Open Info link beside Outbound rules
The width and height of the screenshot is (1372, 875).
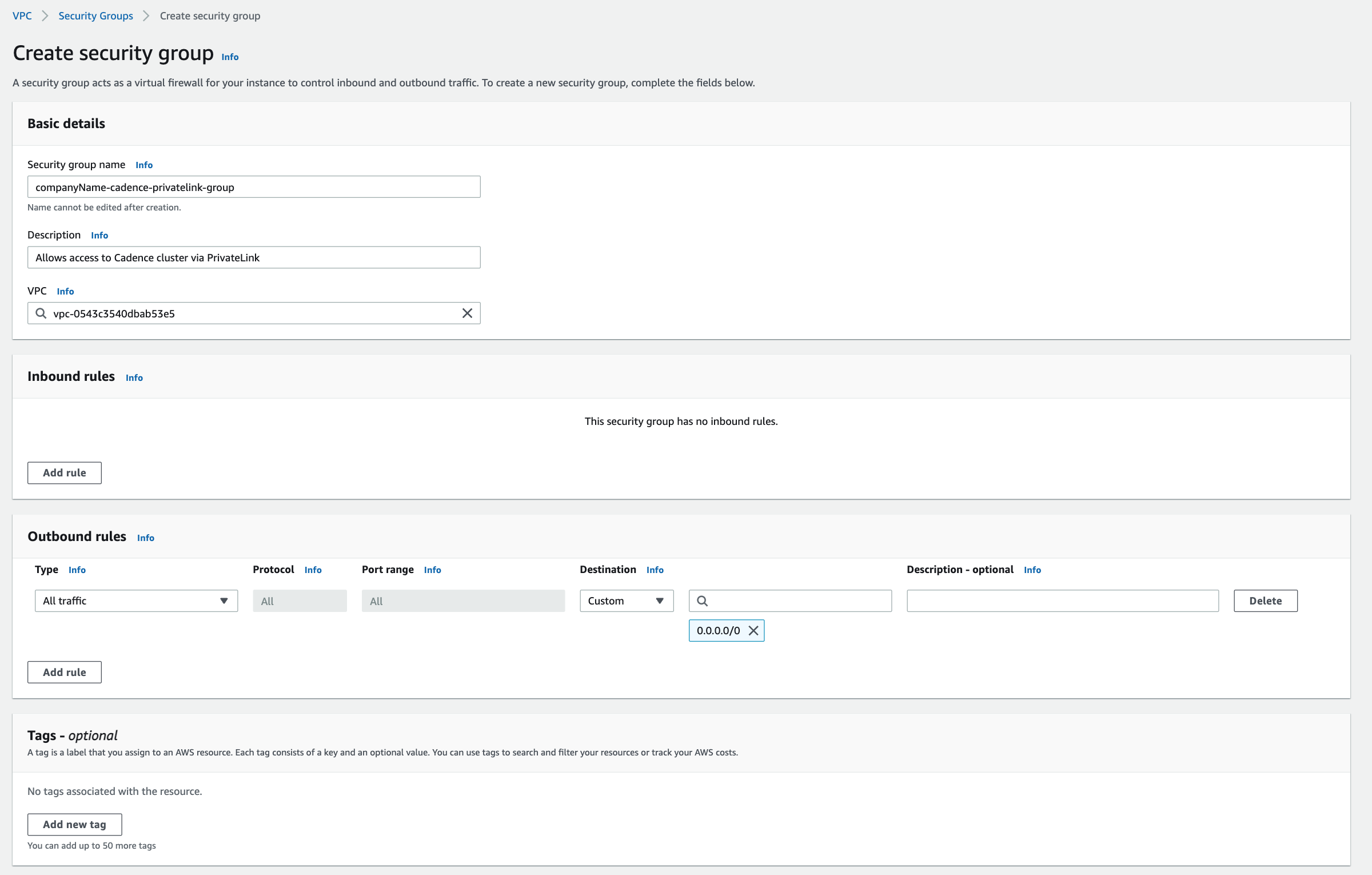pos(145,538)
